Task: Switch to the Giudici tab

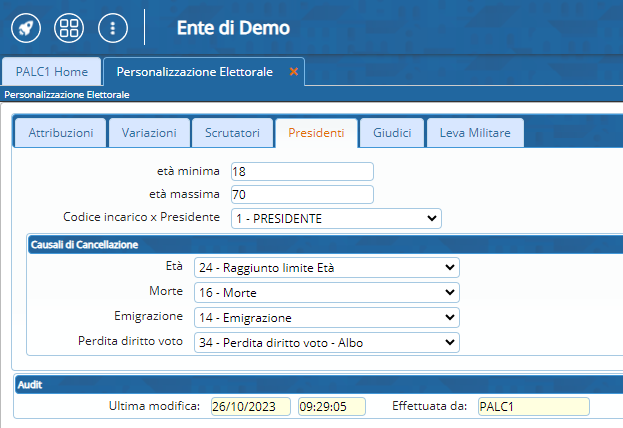Action: tap(391, 133)
